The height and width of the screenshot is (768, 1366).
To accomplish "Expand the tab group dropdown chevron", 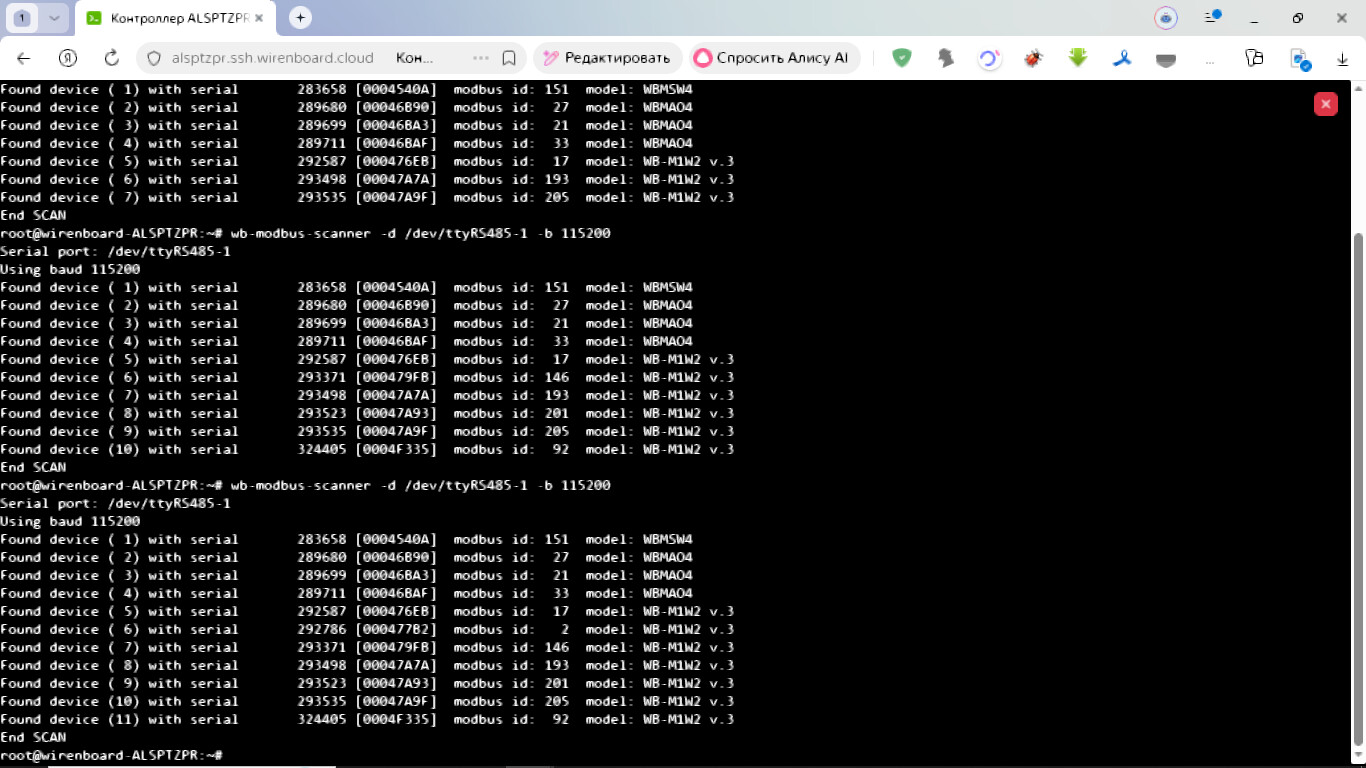I will tap(53, 18).
